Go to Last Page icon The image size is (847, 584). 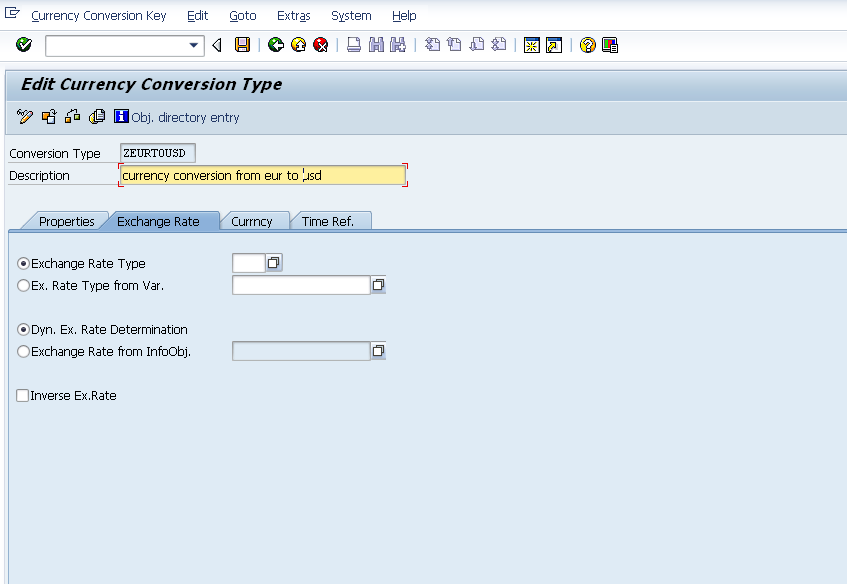coord(499,45)
